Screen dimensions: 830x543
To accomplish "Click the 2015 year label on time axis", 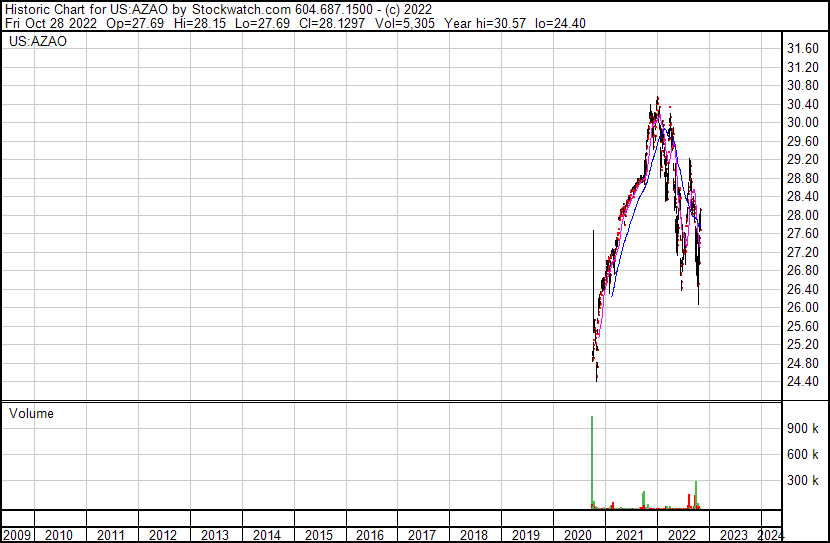I will 318,535.
